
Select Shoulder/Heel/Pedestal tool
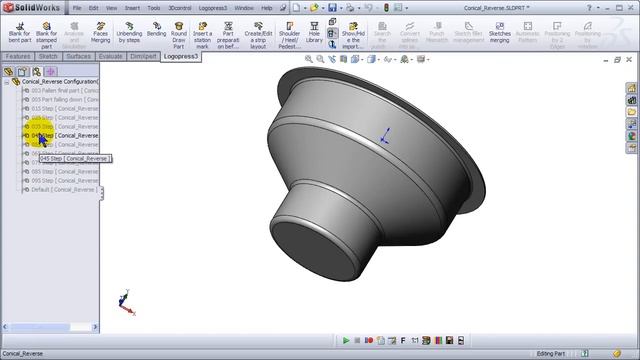pyautogui.click(x=289, y=35)
